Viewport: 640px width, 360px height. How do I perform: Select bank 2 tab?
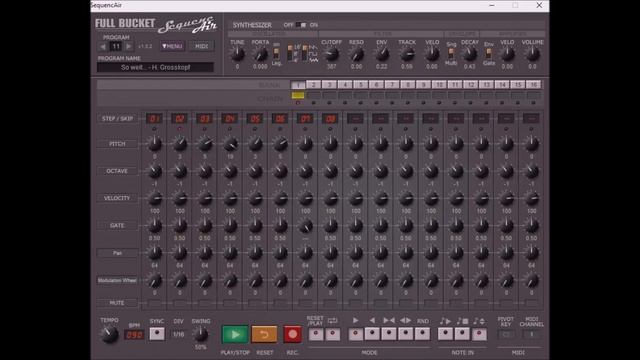[x=313, y=84]
